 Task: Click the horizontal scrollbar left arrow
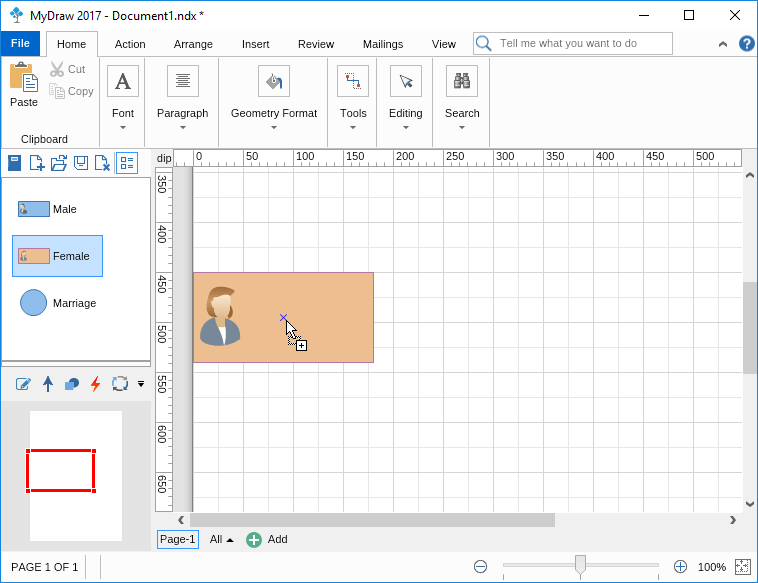pyautogui.click(x=181, y=520)
